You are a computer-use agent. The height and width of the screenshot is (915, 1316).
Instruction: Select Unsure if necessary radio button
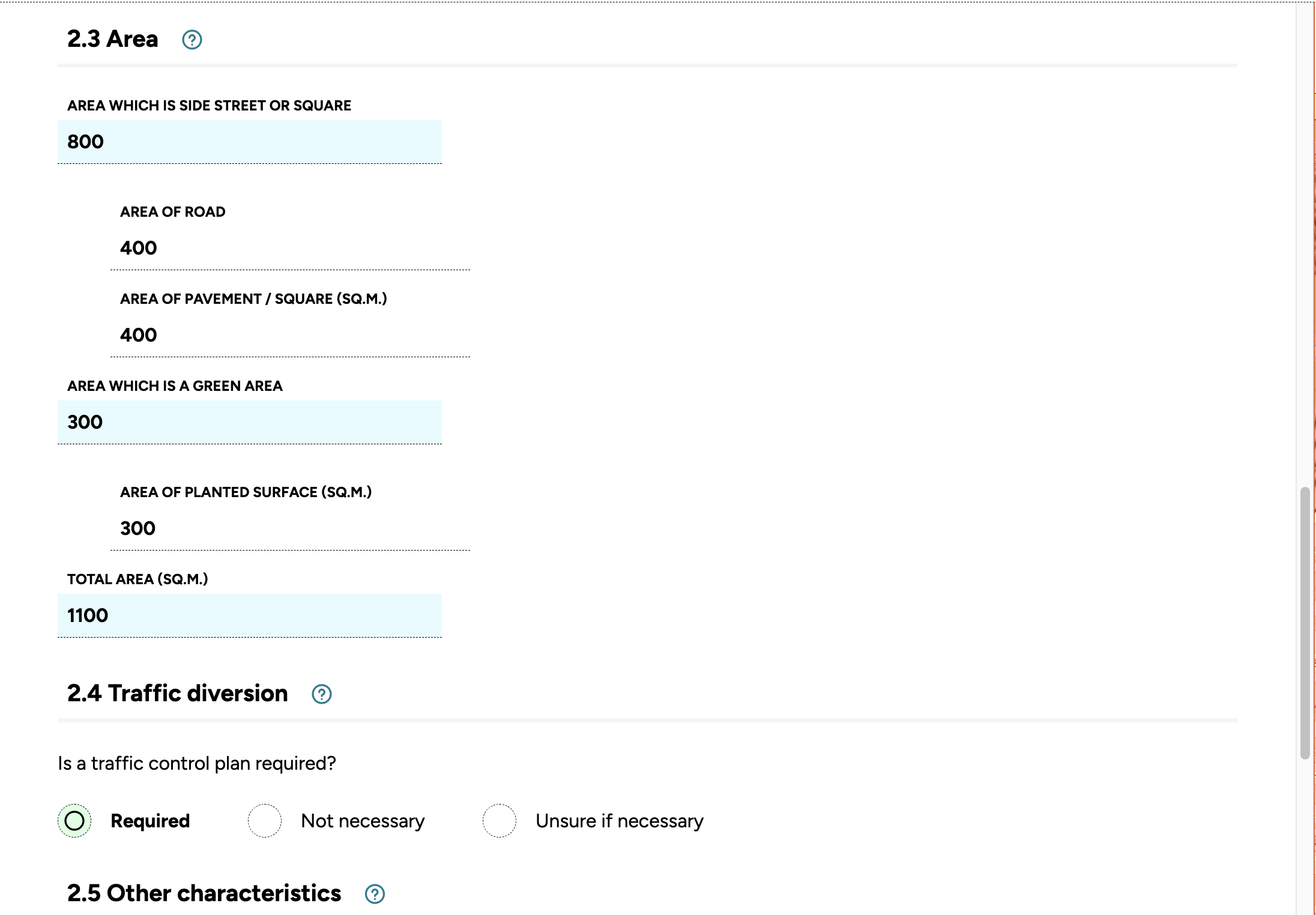500,821
